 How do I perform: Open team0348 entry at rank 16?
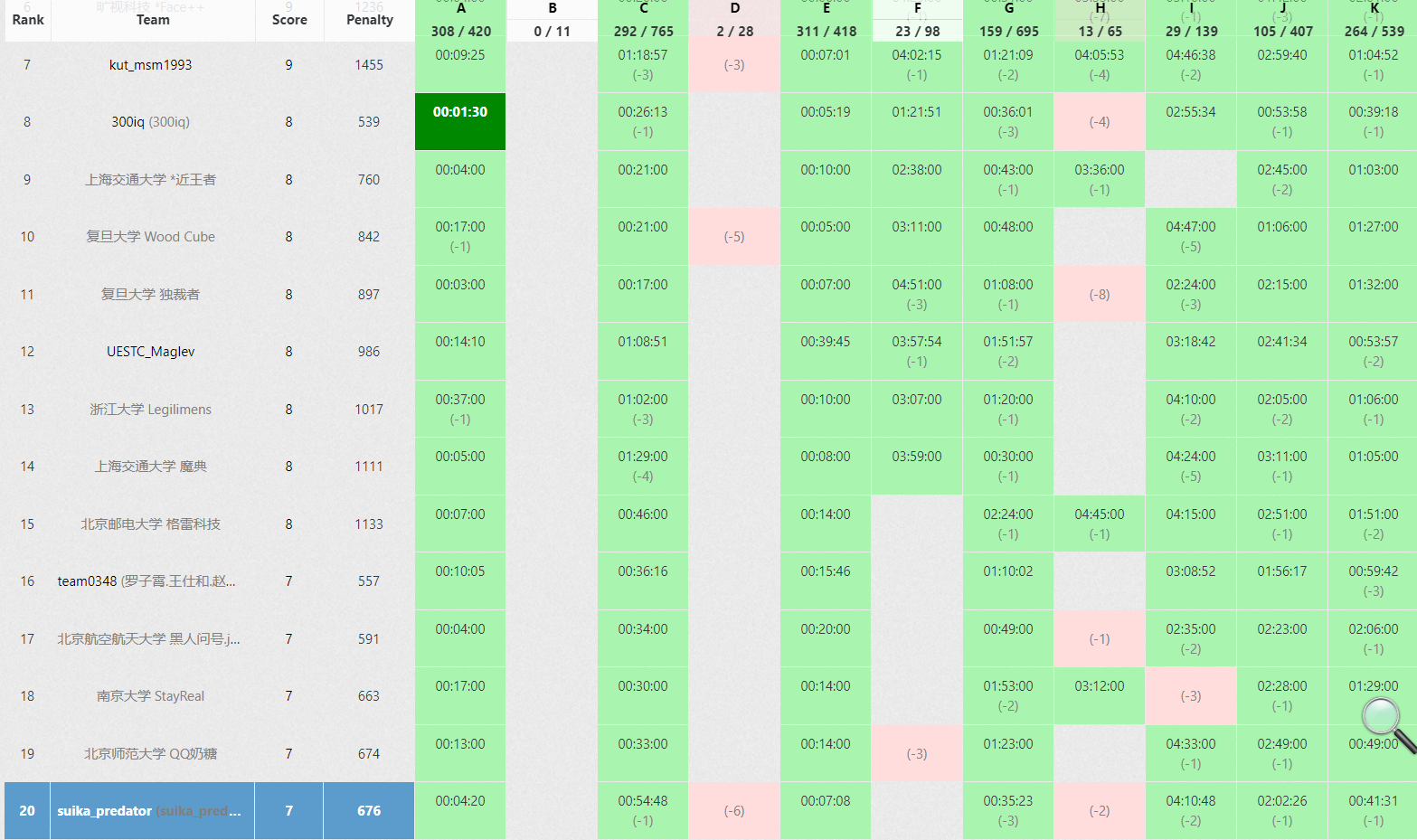pos(146,581)
